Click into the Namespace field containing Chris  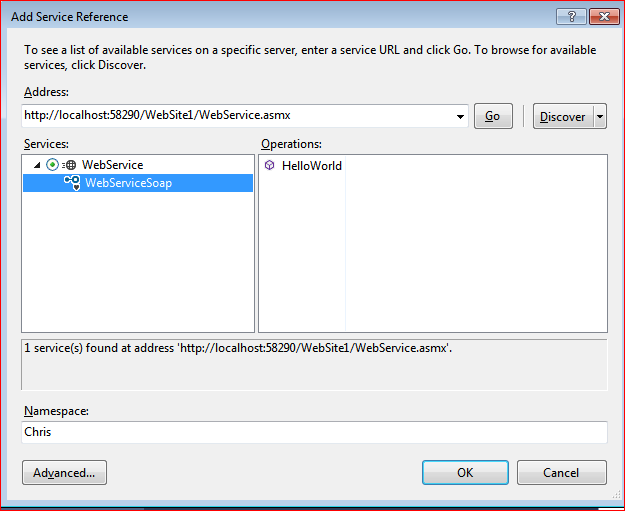pos(314,432)
